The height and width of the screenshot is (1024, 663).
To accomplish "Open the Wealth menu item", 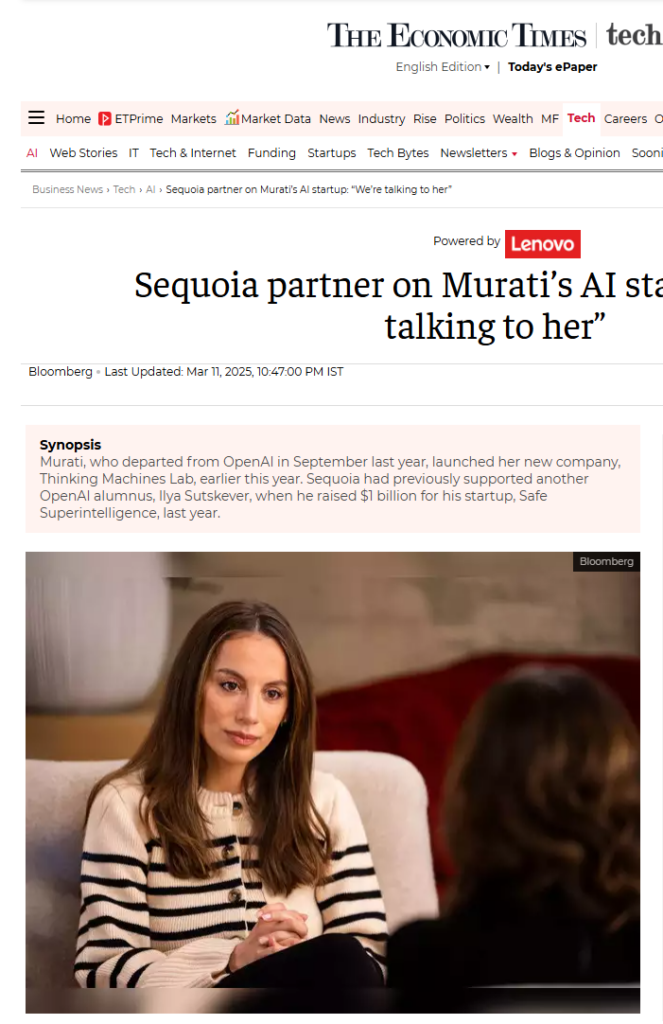I will pos(513,119).
